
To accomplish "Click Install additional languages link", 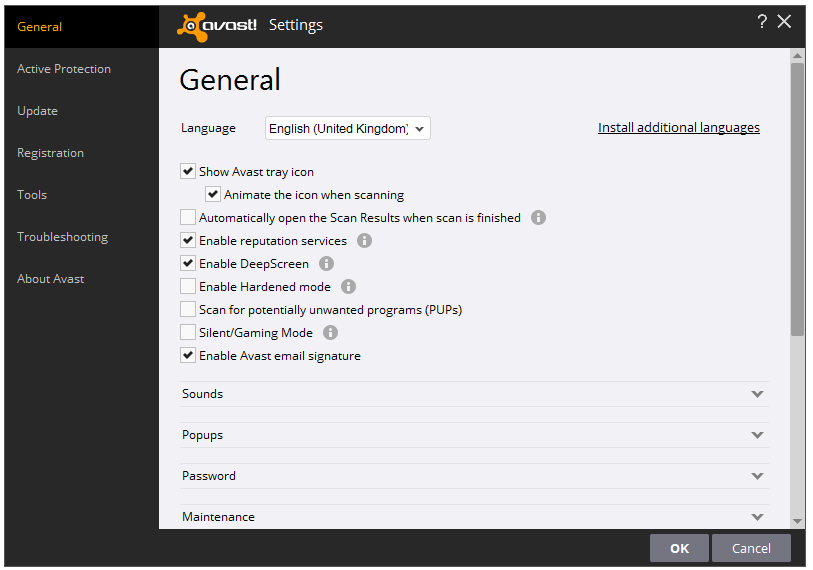I will (679, 128).
